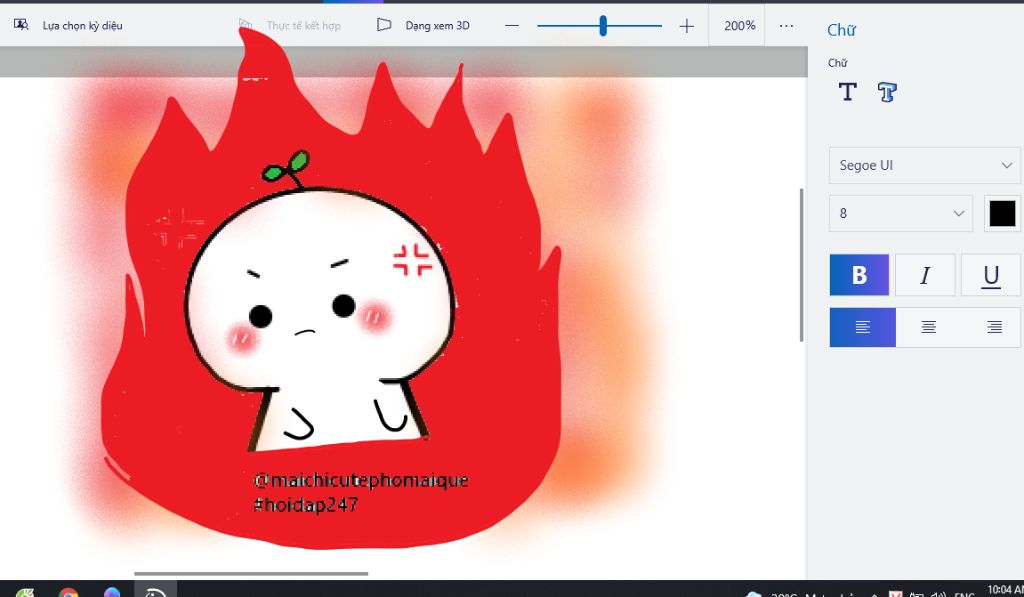The height and width of the screenshot is (597, 1024).
Task: Open the black text color swatch
Action: [1002, 213]
